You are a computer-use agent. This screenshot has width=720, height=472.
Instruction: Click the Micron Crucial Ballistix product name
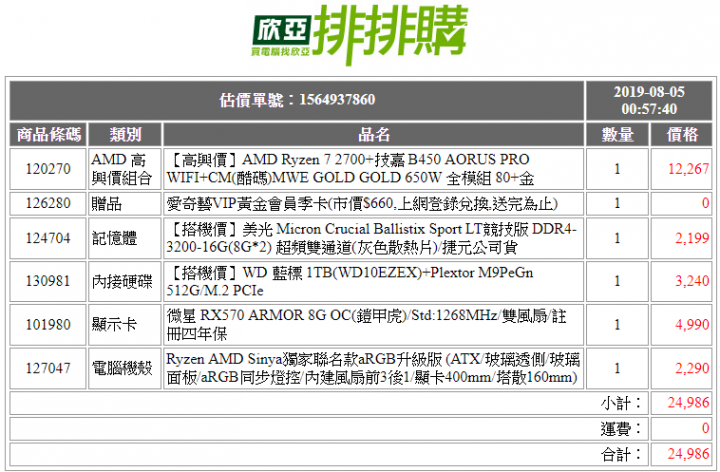pyautogui.click(x=371, y=238)
